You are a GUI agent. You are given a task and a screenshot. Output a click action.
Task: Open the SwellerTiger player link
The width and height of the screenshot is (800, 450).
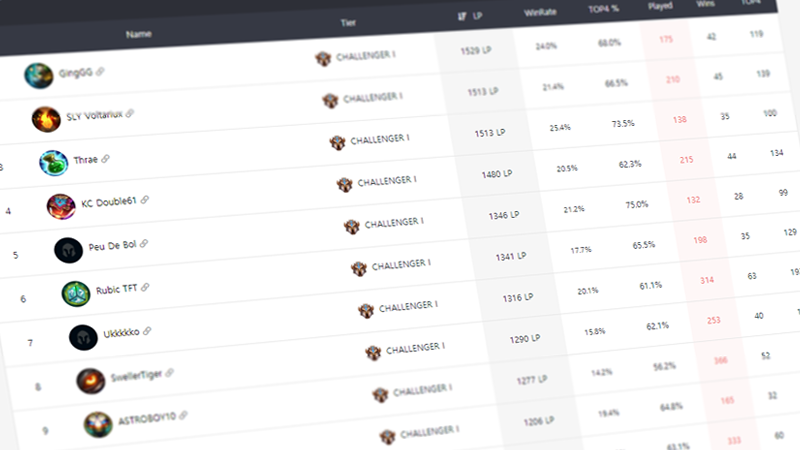[x=136, y=376]
